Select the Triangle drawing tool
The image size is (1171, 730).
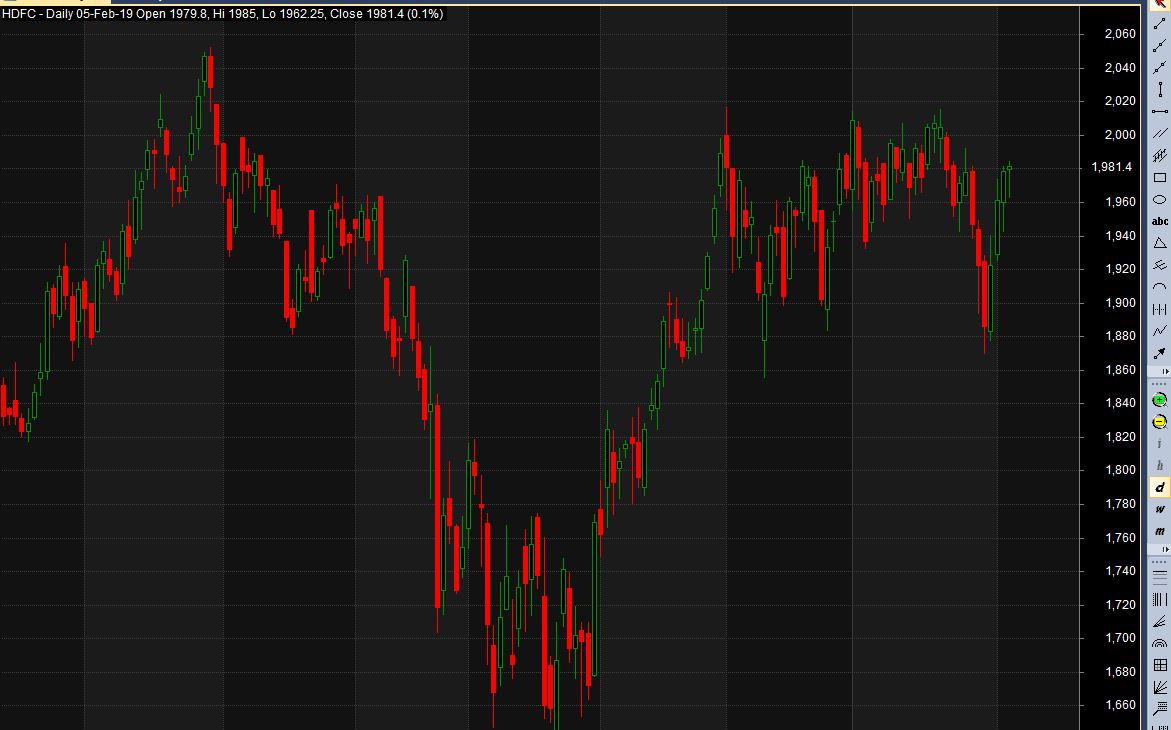point(1160,243)
